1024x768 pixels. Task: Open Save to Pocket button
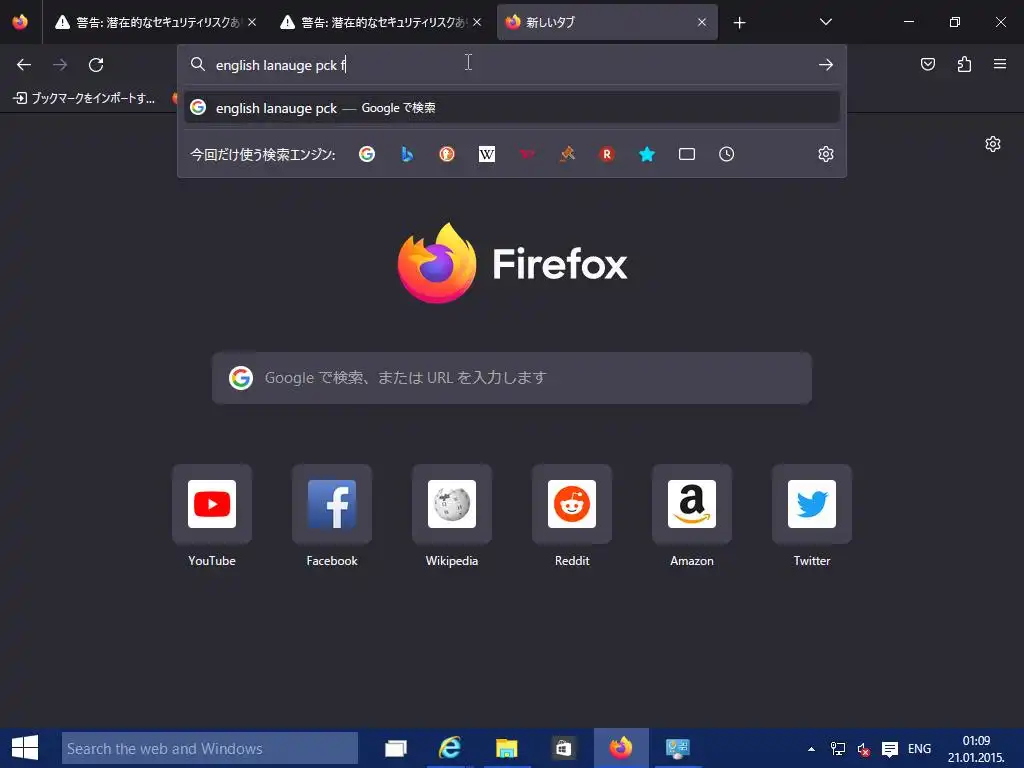click(x=927, y=64)
